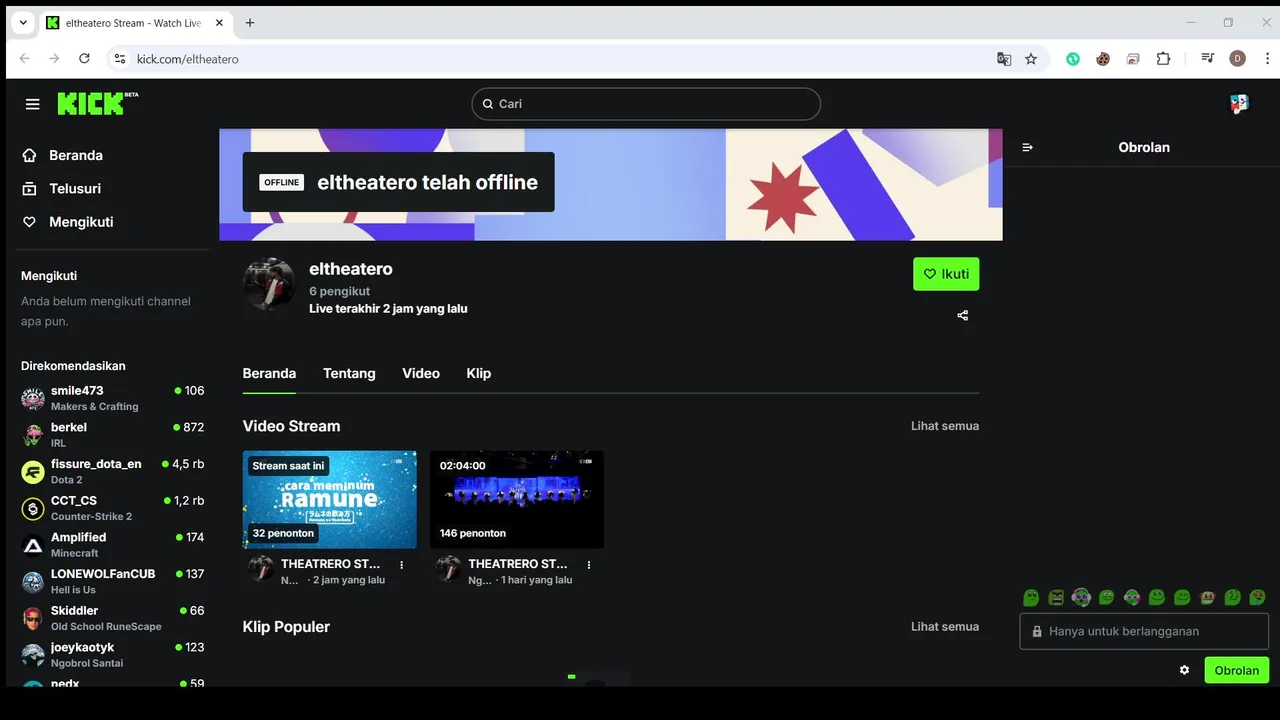Lihat semua for Video Stream
Image resolution: width=1280 pixels, height=720 pixels.
pyautogui.click(x=945, y=426)
